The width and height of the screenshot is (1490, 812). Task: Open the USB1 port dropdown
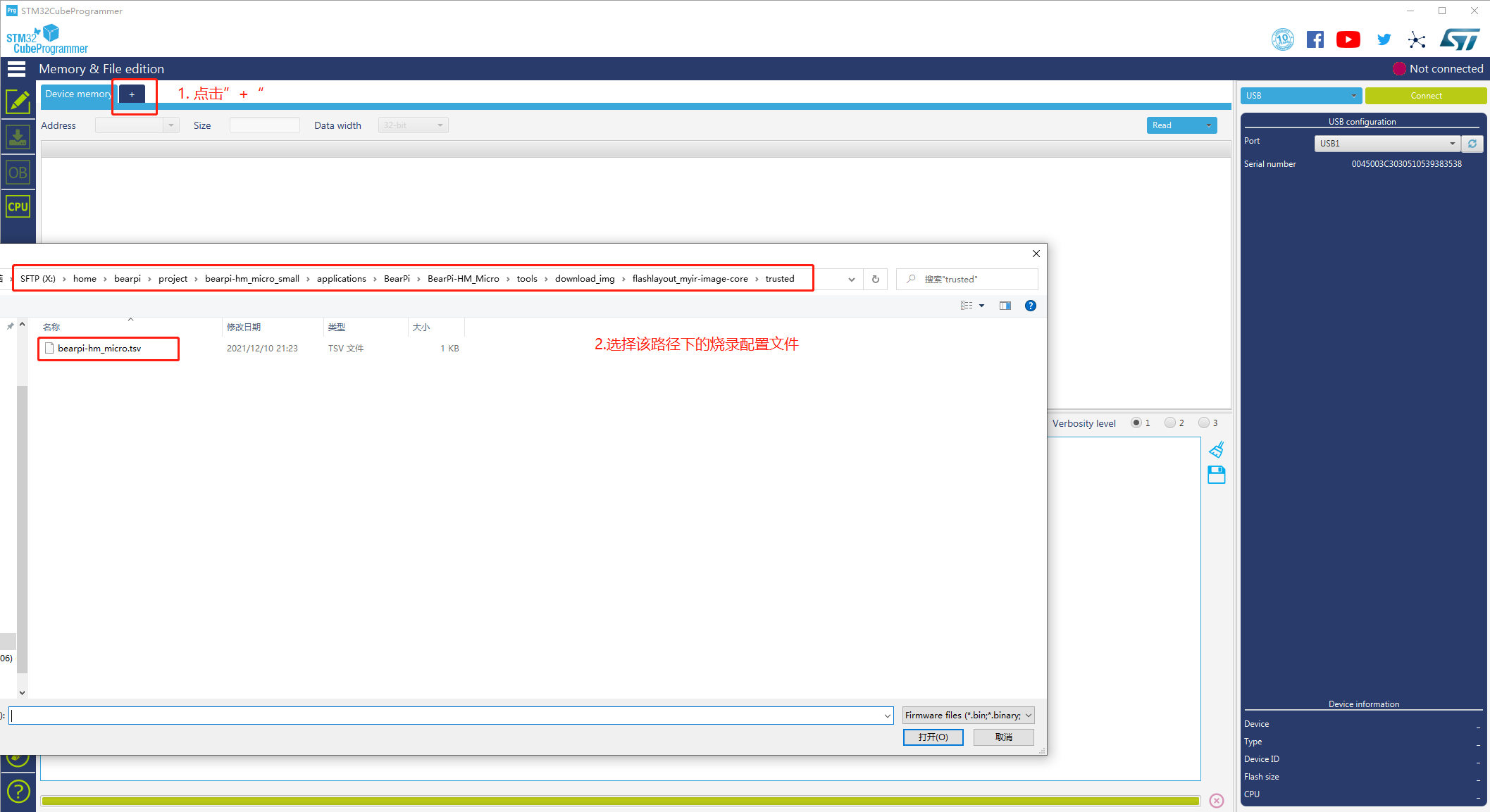(1386, 143)
